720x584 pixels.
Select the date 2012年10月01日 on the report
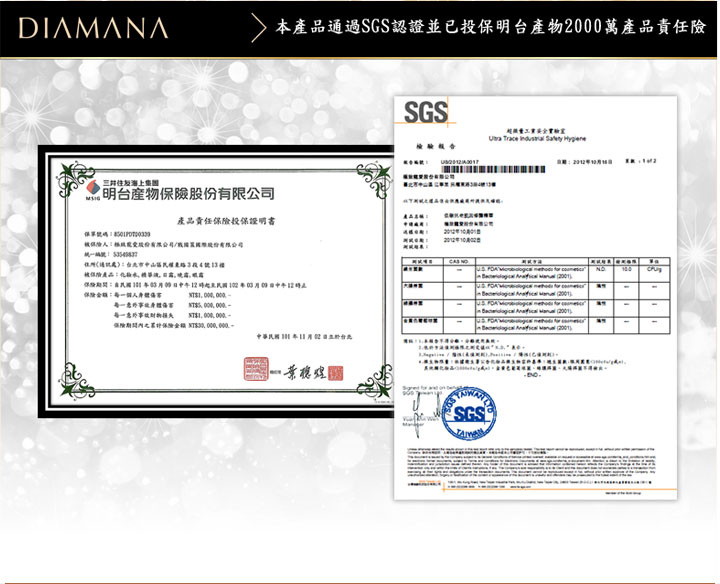pos(461,232)
